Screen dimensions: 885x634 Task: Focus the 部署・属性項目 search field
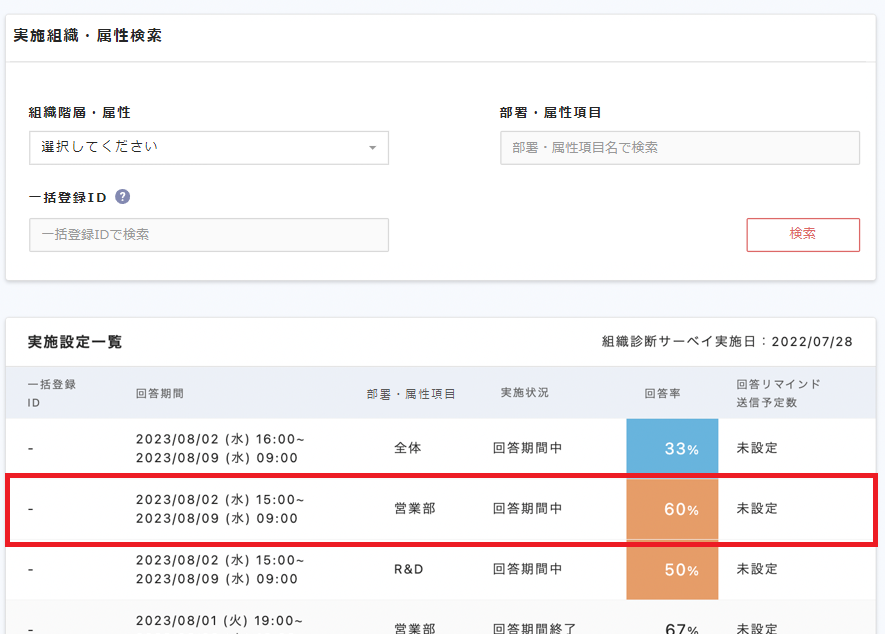(x=679, y=147)
